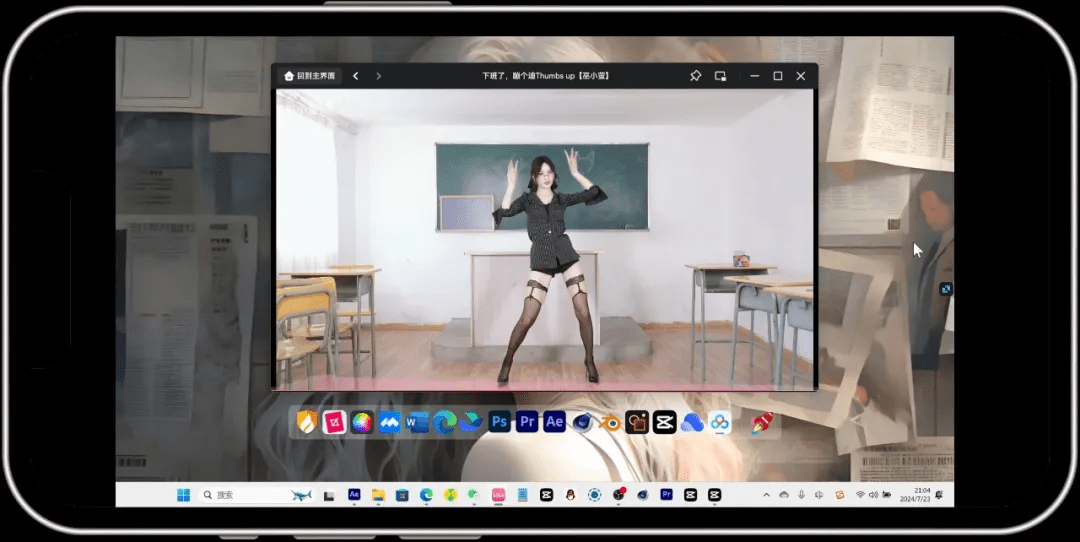Click the video to pause playback
This screenshot has height=542, width=1080.
pyautogui.click(x=546, y=240)
